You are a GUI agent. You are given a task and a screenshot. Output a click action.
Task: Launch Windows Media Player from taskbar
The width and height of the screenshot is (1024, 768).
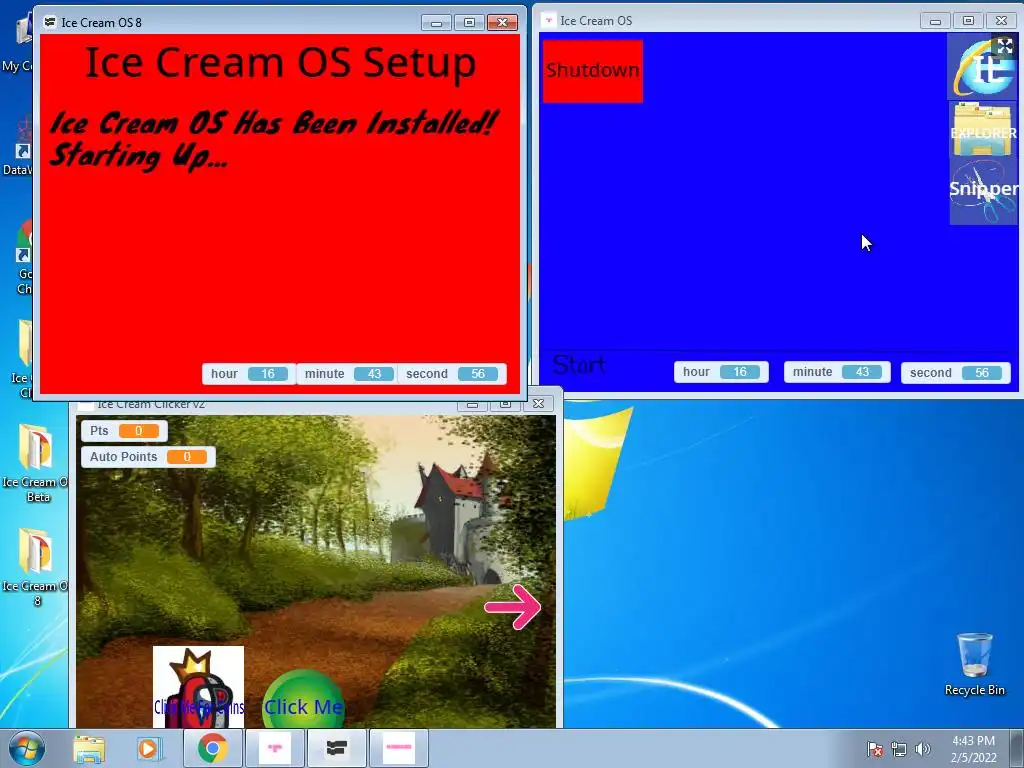[148, 748]
